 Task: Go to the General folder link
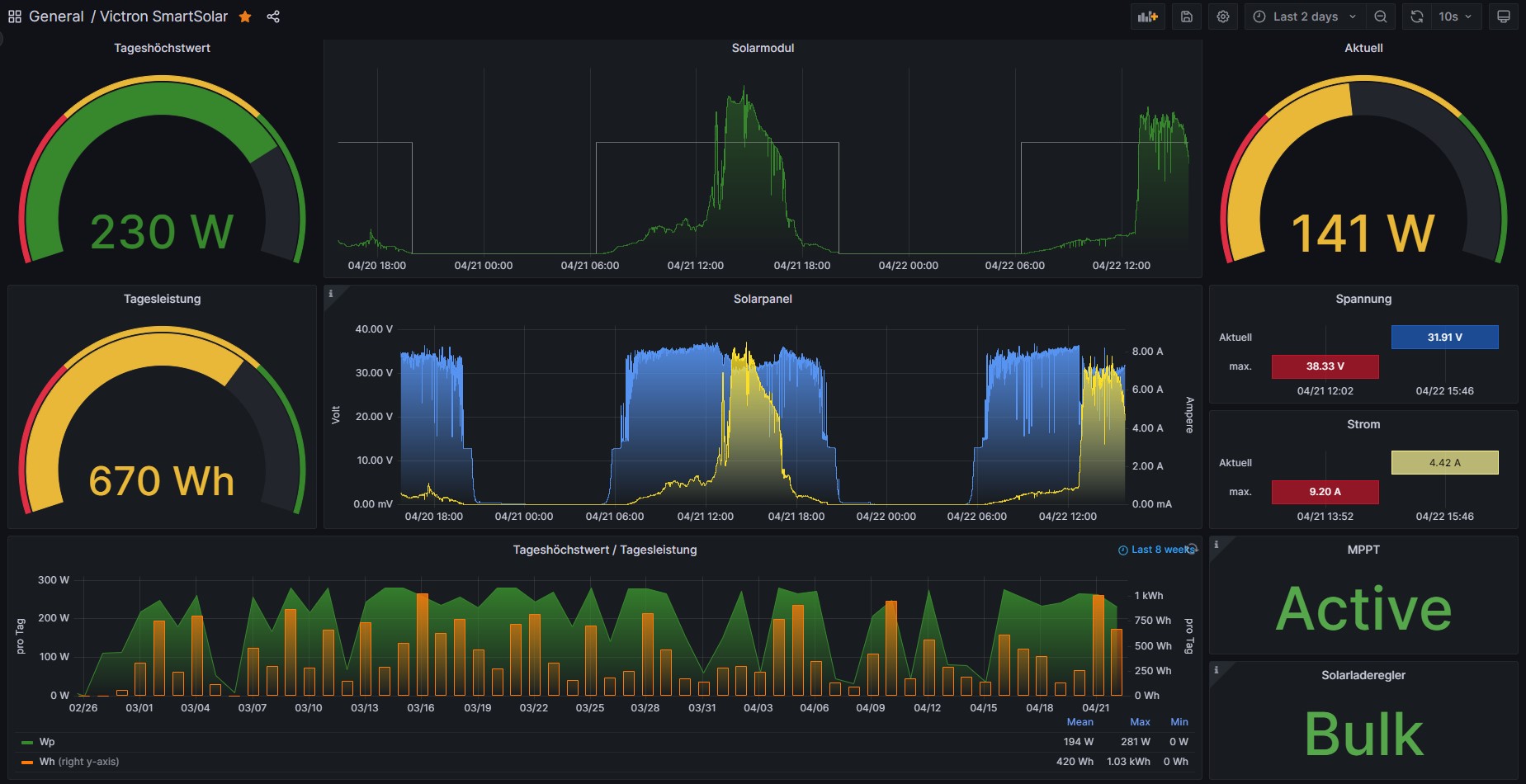(56, 17)
